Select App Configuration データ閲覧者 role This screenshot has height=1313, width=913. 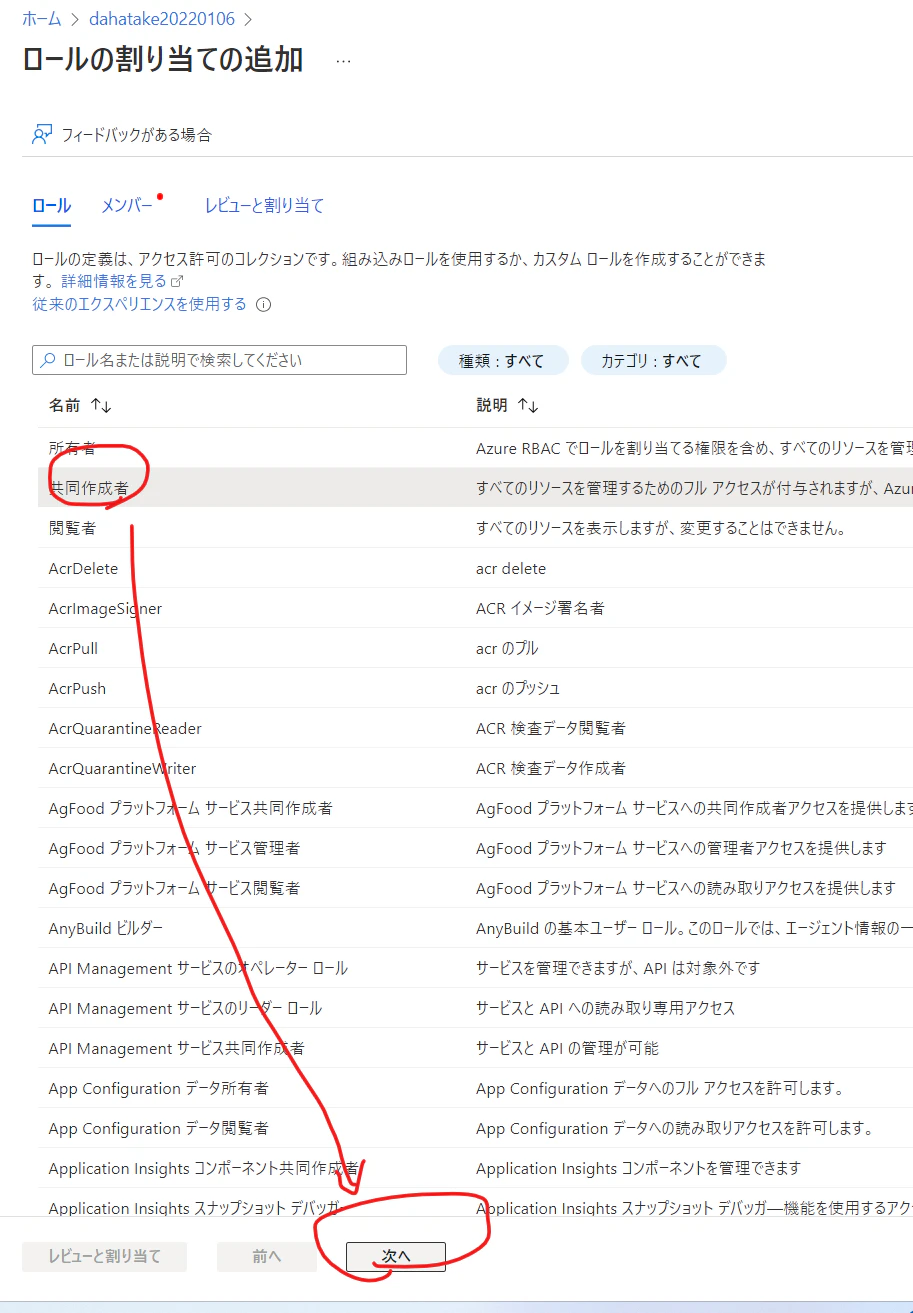475,1128
